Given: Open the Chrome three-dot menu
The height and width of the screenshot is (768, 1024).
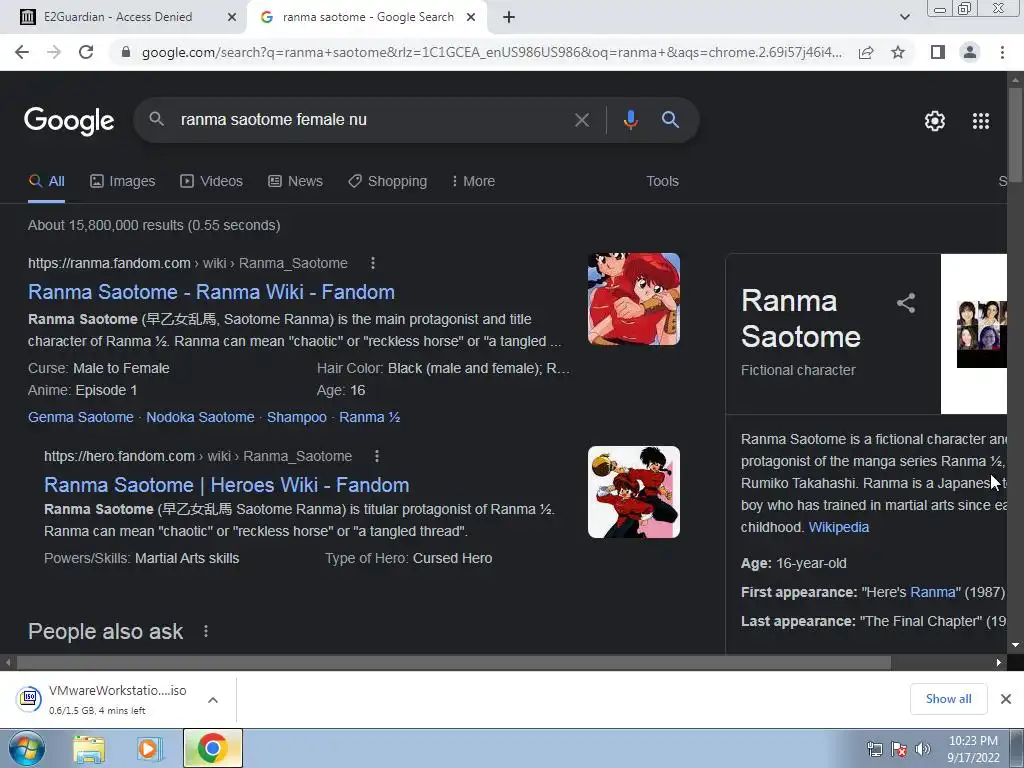Looking at the screenshot, I should pyautogui.click(x=1002, y=52).
